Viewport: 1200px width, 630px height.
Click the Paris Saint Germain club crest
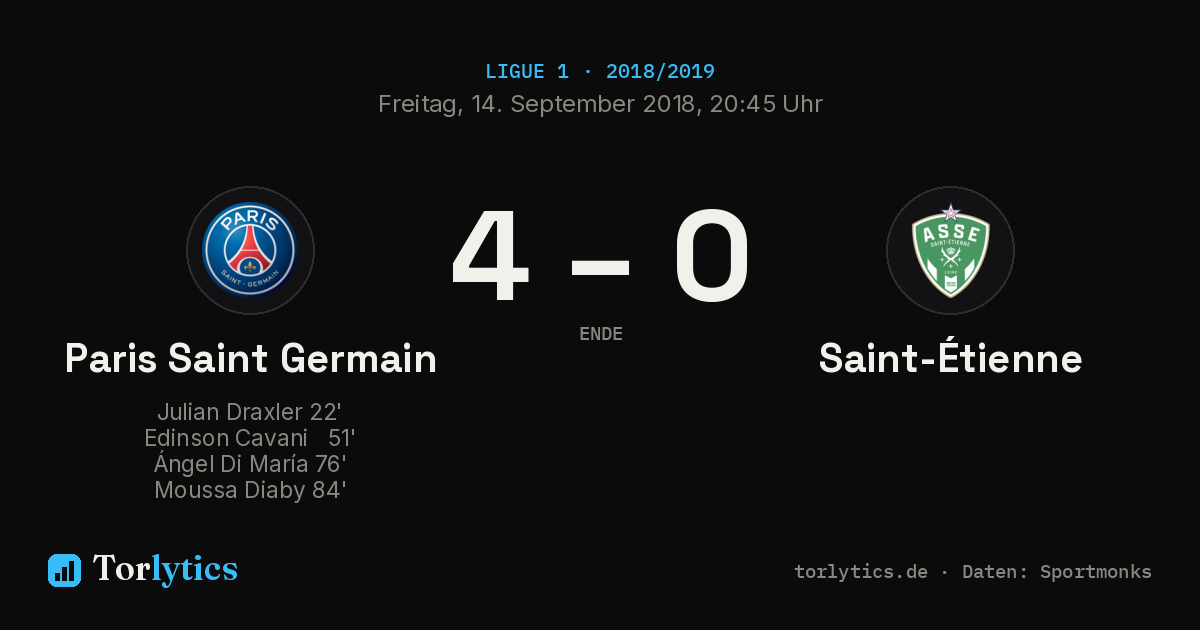coord(250,250)
